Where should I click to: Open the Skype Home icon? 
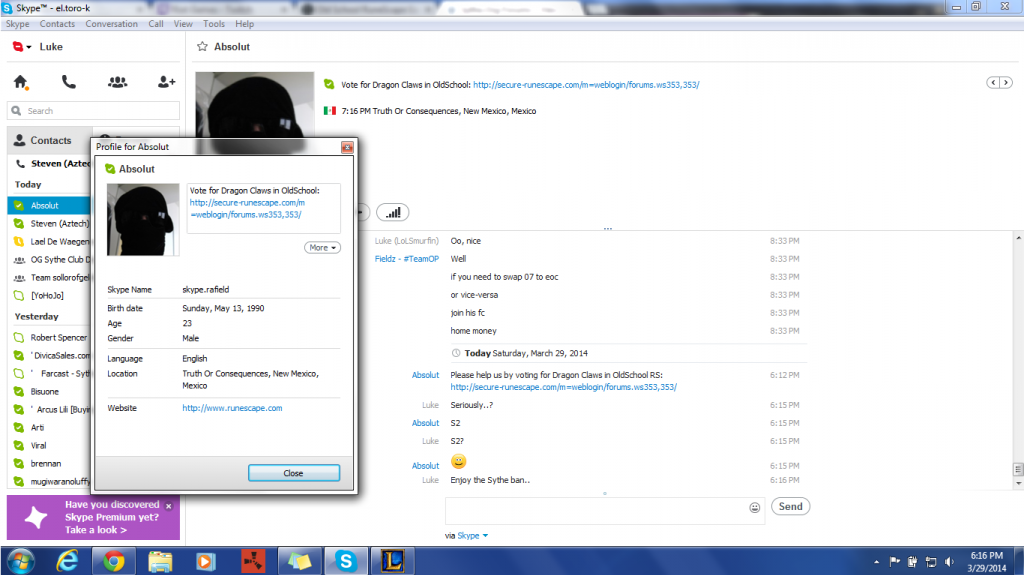point(21,82)
